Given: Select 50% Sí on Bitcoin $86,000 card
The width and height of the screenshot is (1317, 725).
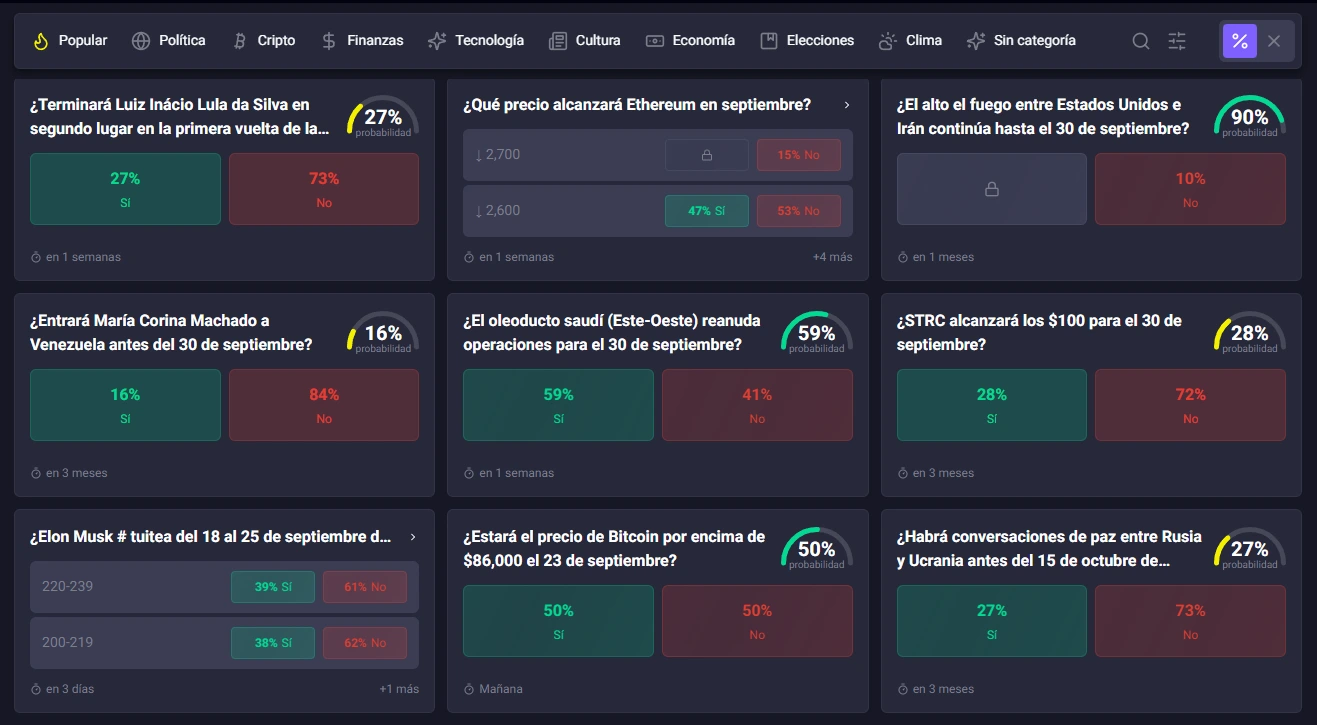Looking at the screenshot, I should tap(558, 621).
